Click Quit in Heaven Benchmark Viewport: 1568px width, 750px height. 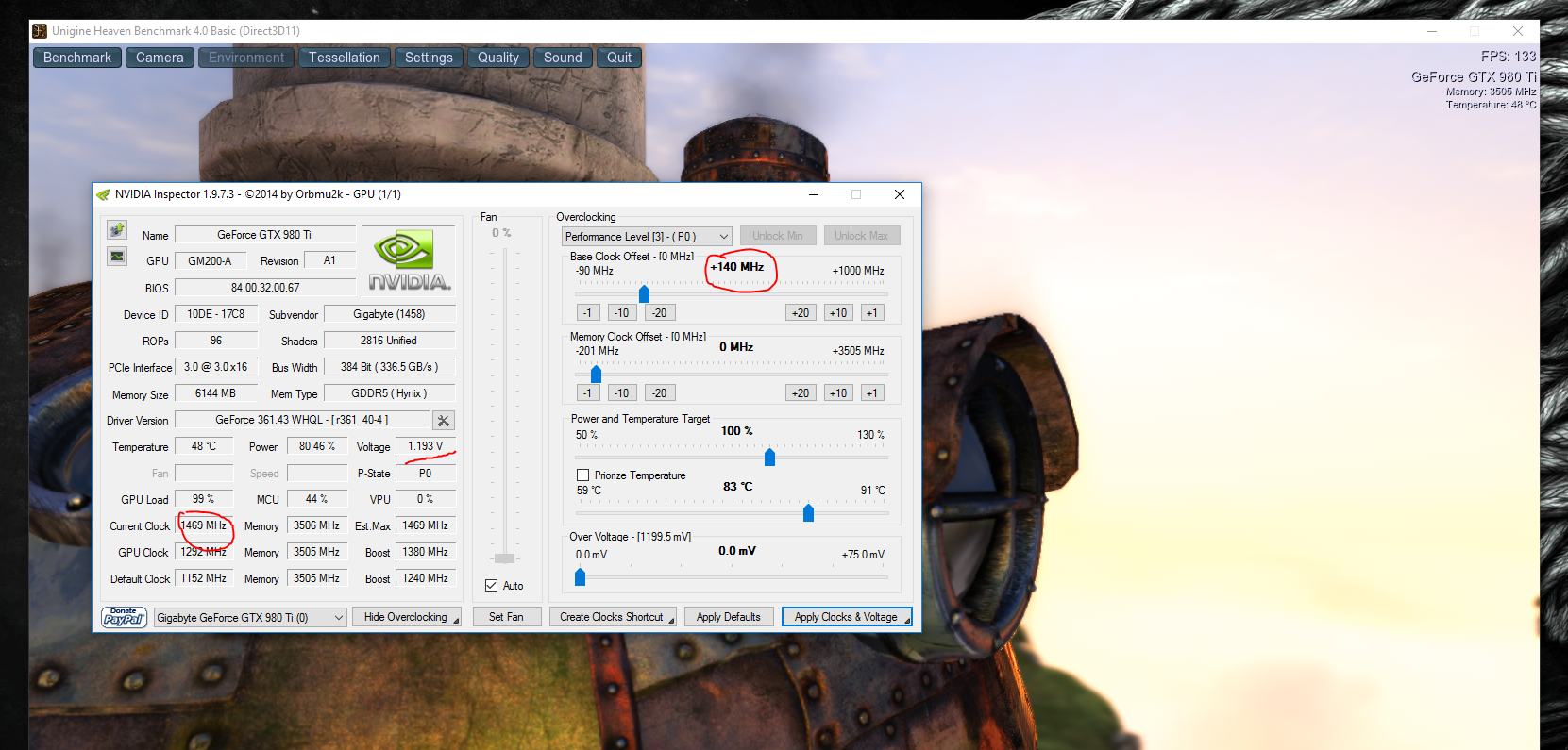click(x=619, y=58)
